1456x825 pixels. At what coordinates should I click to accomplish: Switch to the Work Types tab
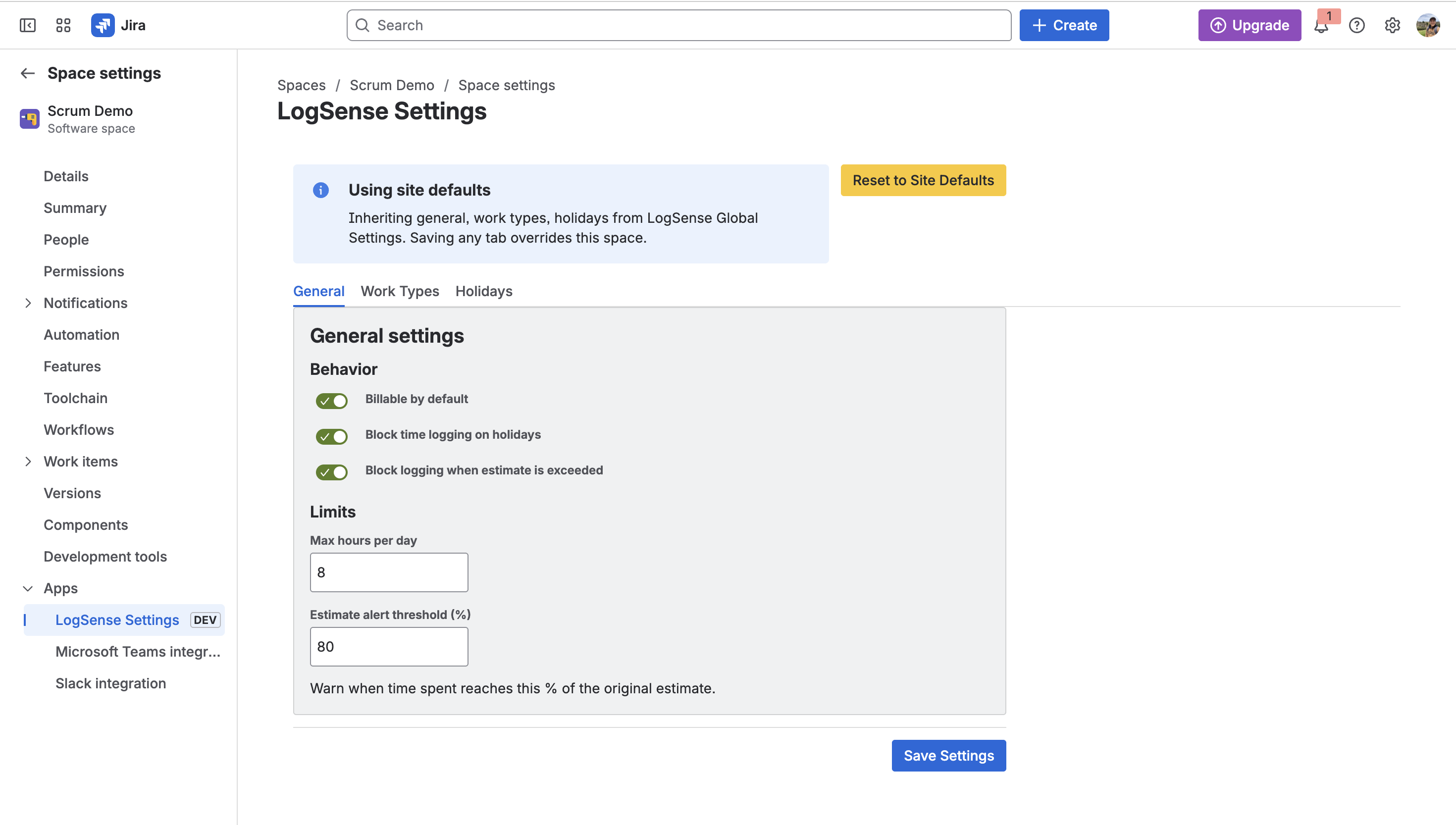400,291
